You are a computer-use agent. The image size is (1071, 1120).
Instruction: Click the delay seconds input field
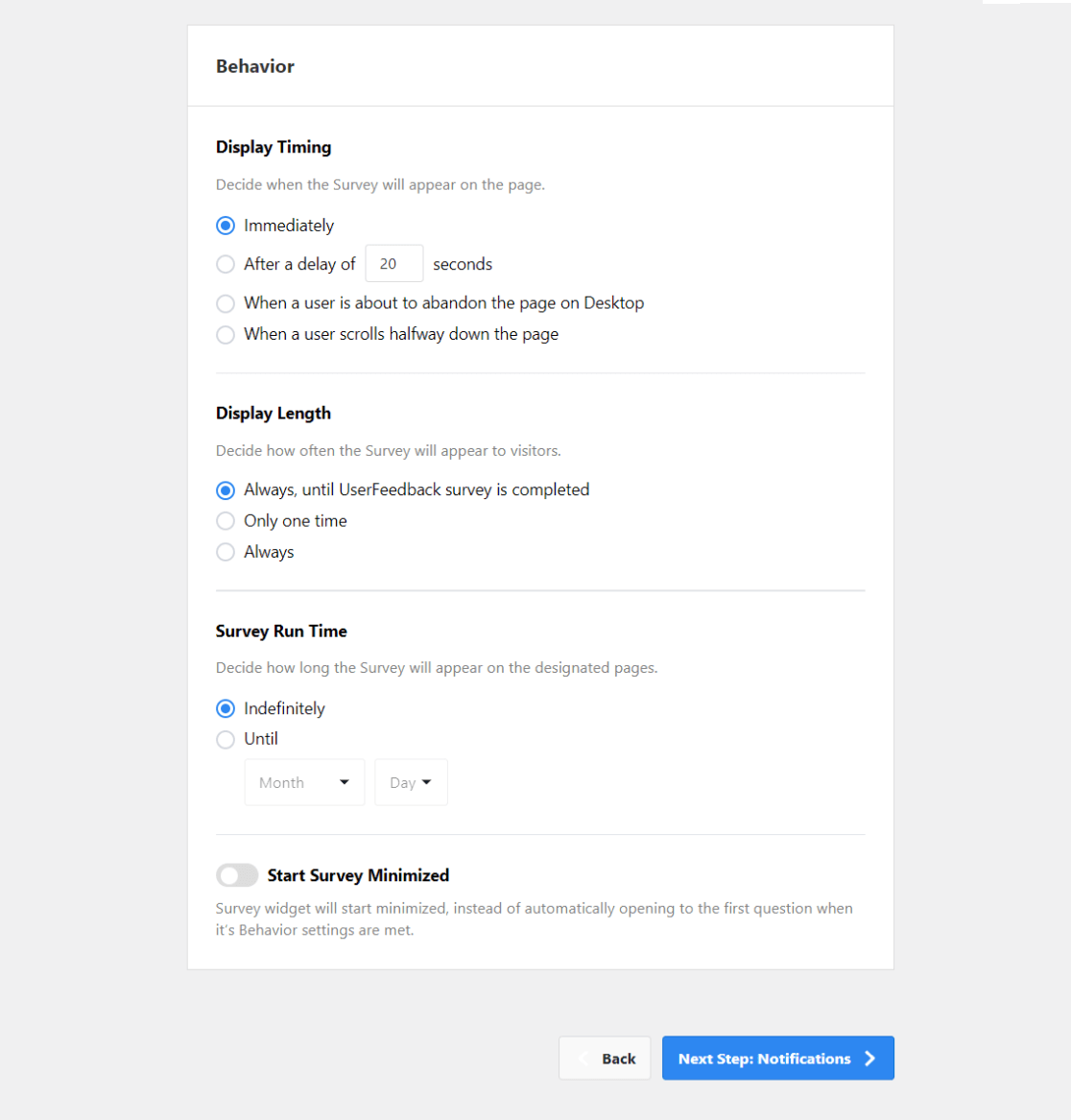tap(393, 263)
